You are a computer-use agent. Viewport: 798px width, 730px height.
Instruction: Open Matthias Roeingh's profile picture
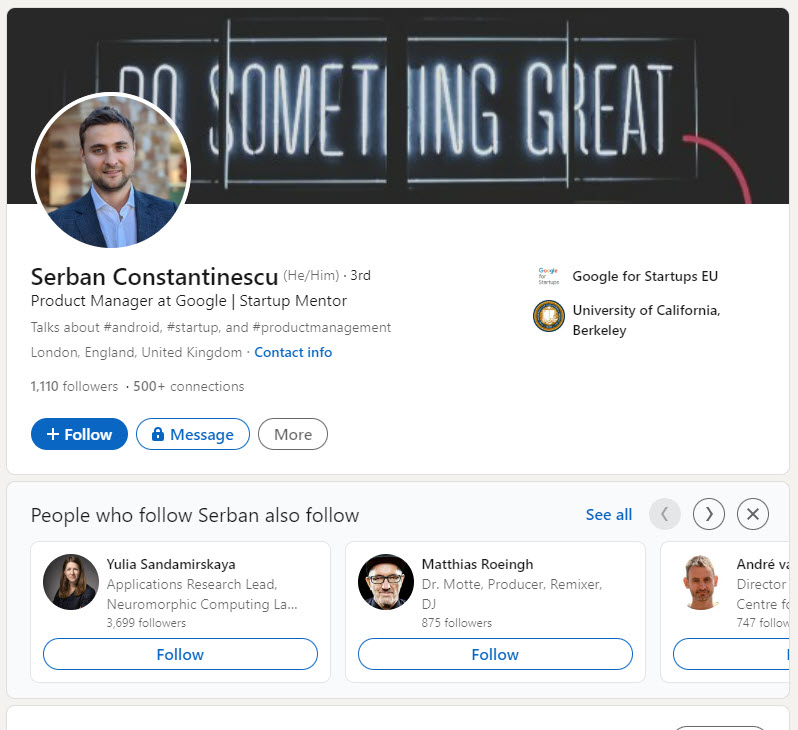[x=386, y=582]
